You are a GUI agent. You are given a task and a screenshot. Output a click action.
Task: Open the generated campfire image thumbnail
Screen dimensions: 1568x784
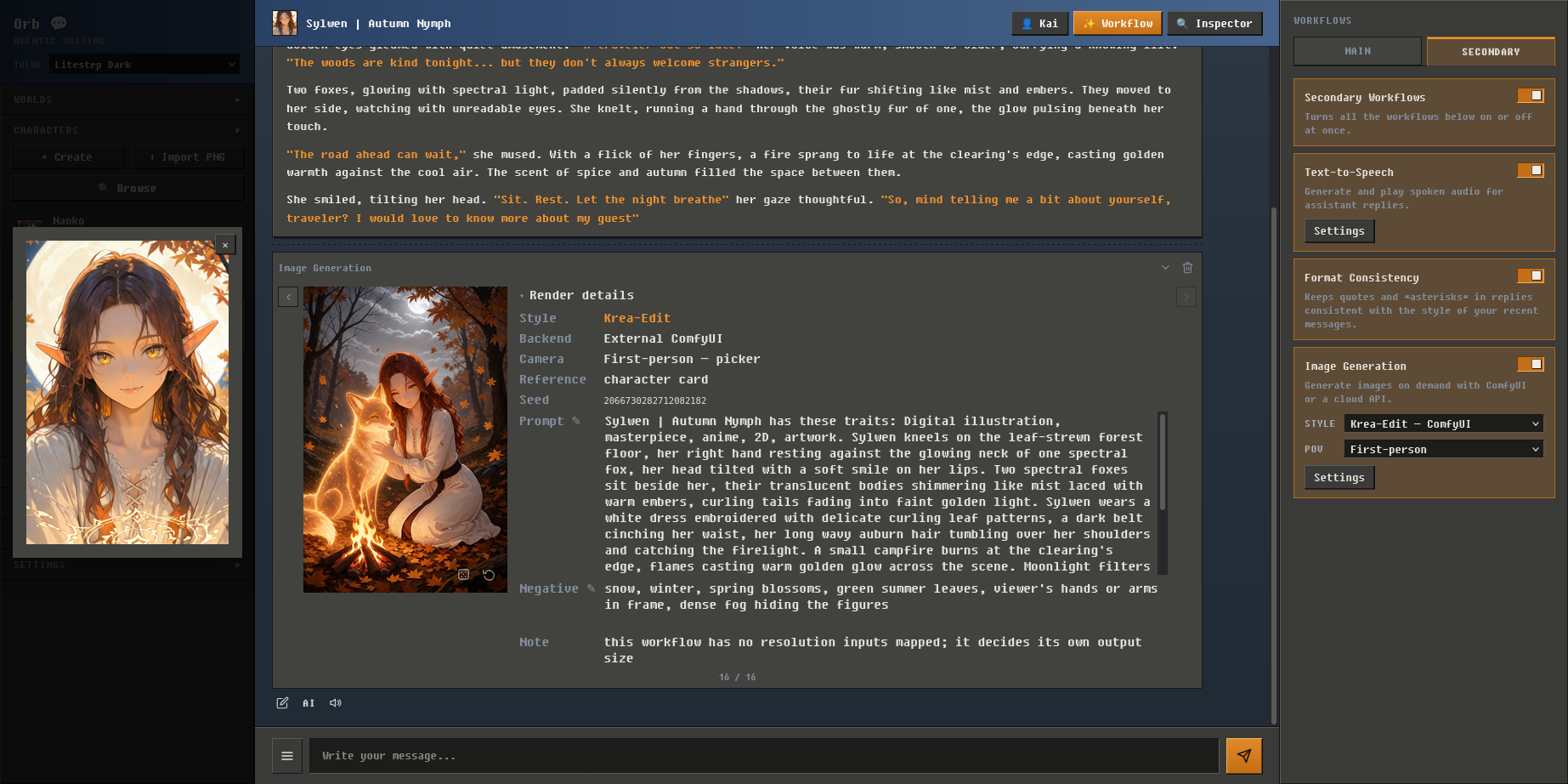point(405,440)
